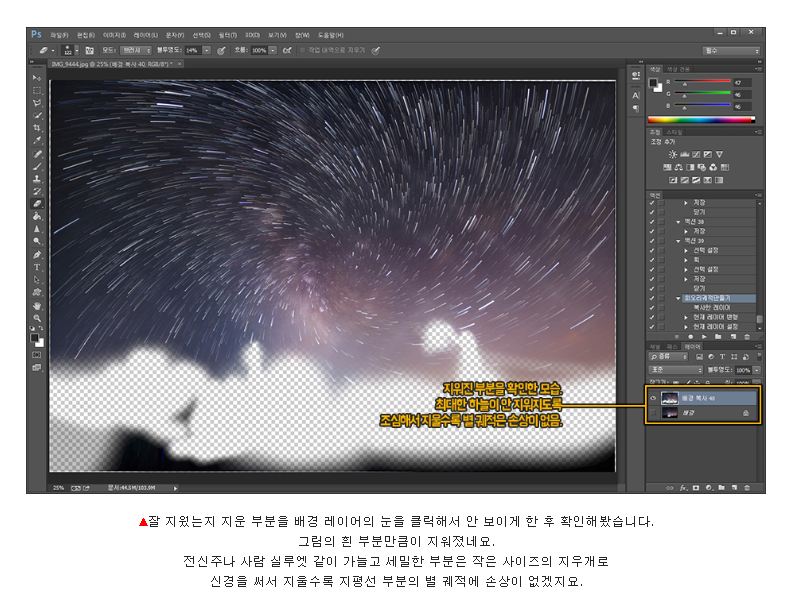Add a Levels adjustment

(684, 154)
